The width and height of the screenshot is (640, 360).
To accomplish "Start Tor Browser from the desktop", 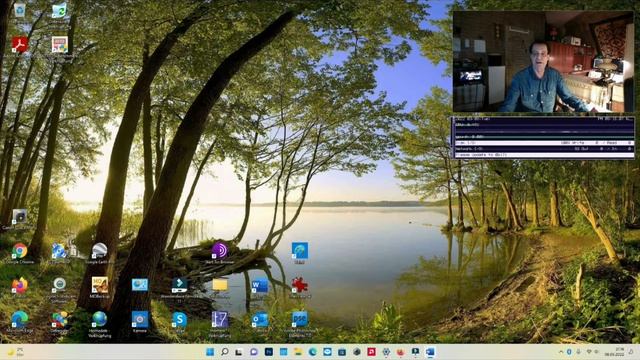I will click(x=220, y=251).
